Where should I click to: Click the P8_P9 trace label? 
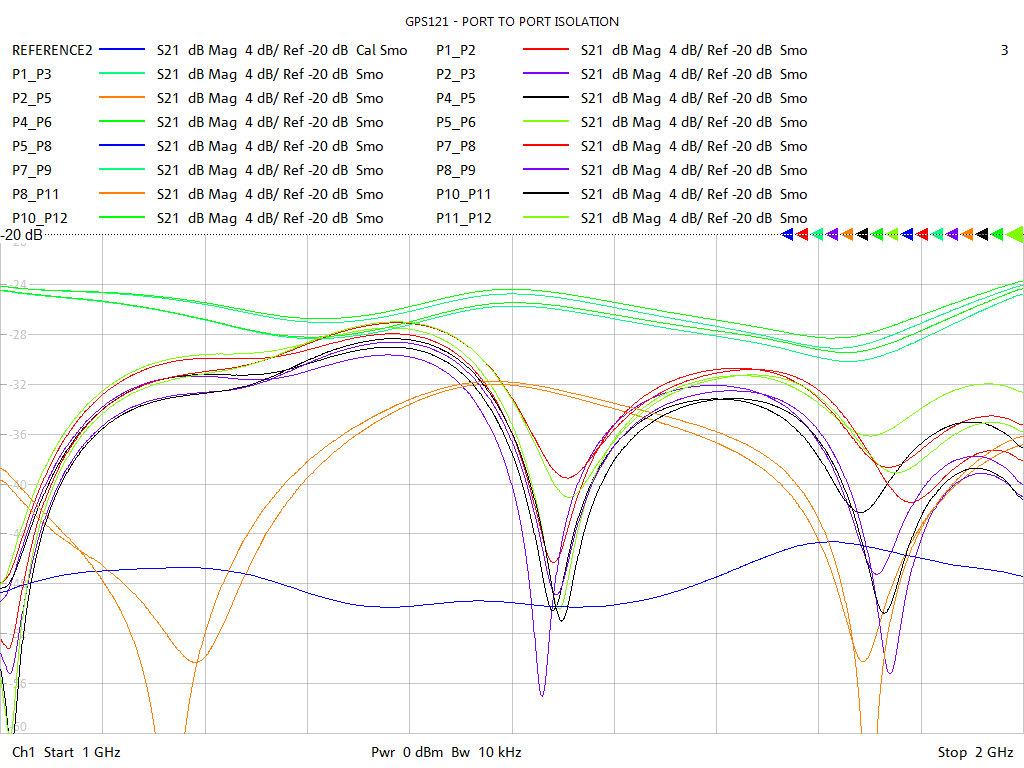[x=456, y=170]
